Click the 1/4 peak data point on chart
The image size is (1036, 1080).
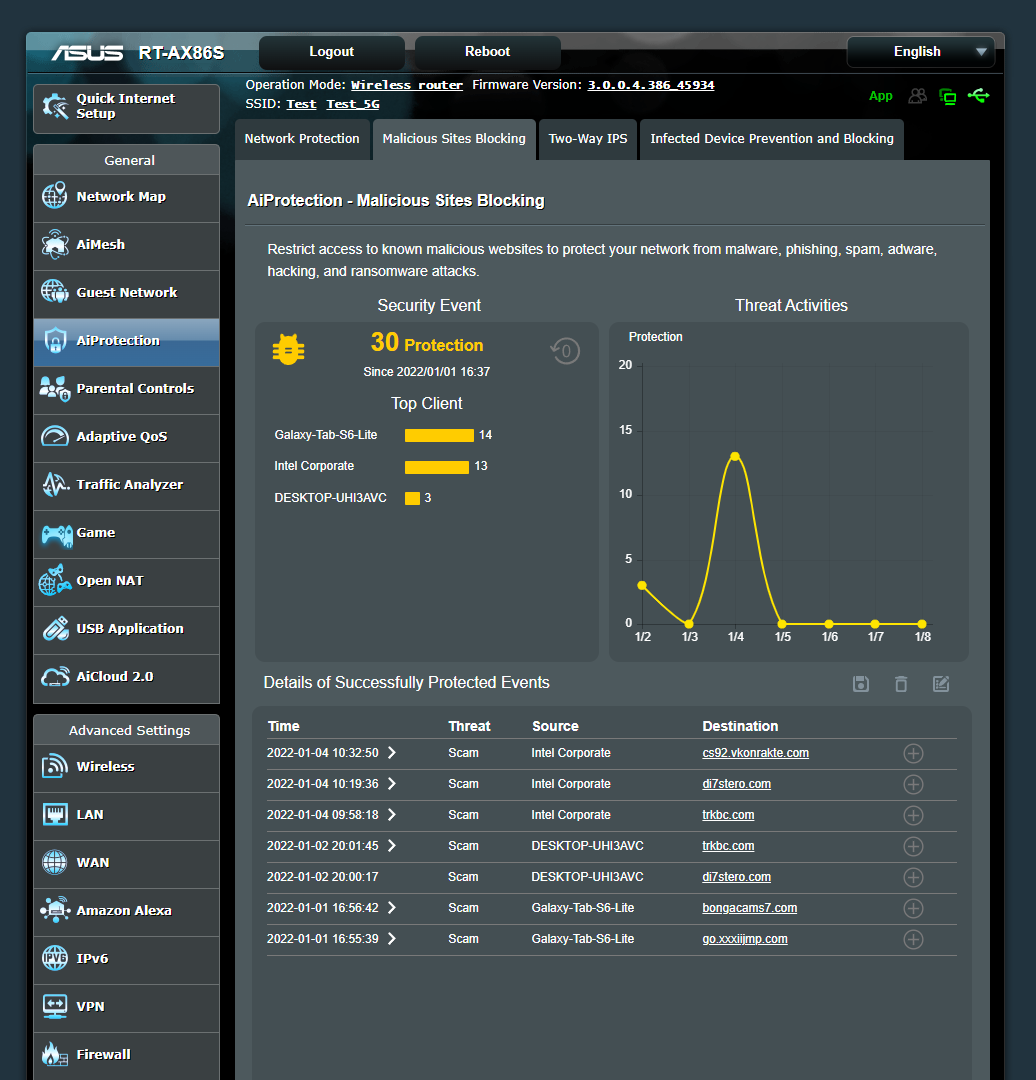tap(735, 457)
